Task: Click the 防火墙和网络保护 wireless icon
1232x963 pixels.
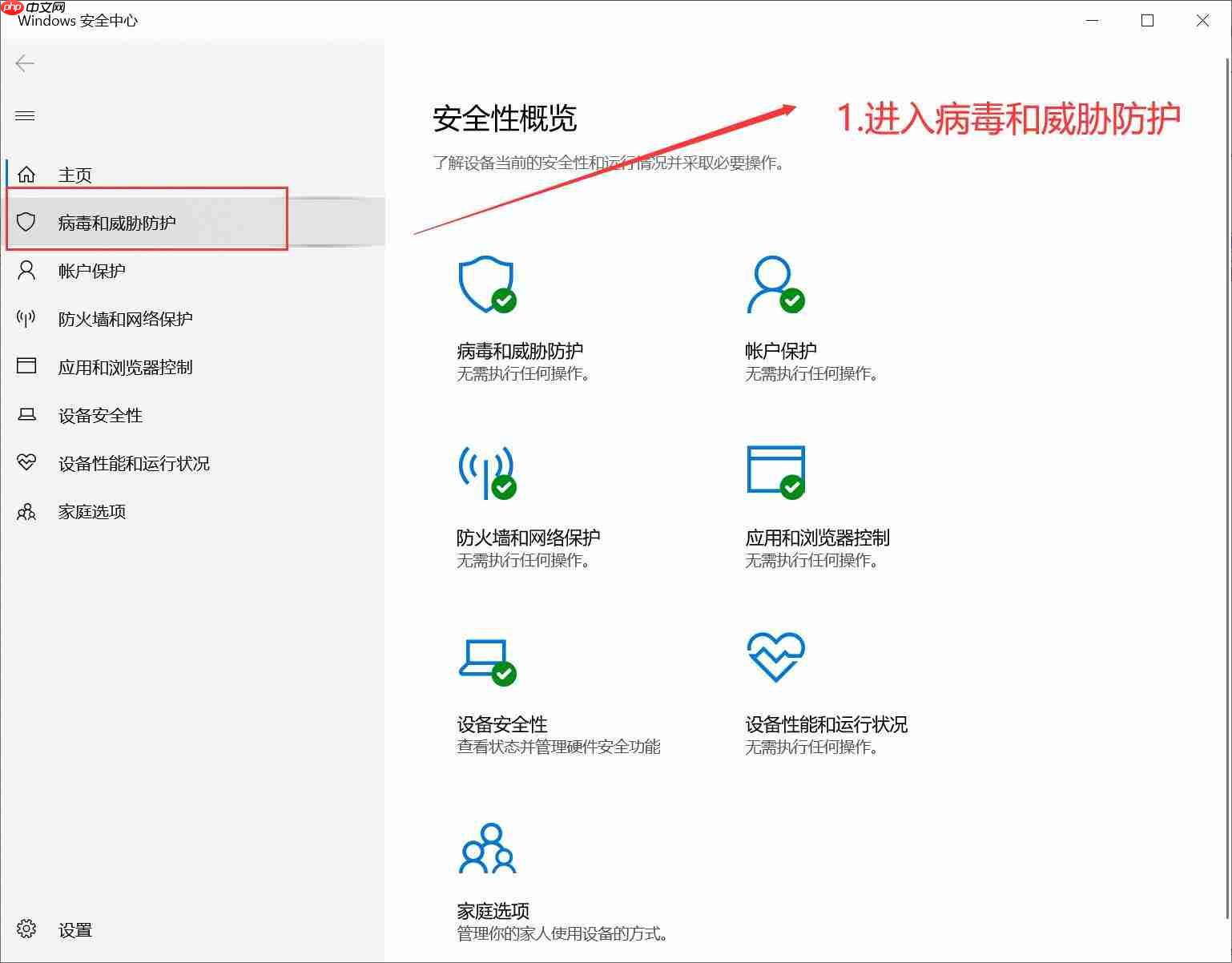Action: pos(26,318)
